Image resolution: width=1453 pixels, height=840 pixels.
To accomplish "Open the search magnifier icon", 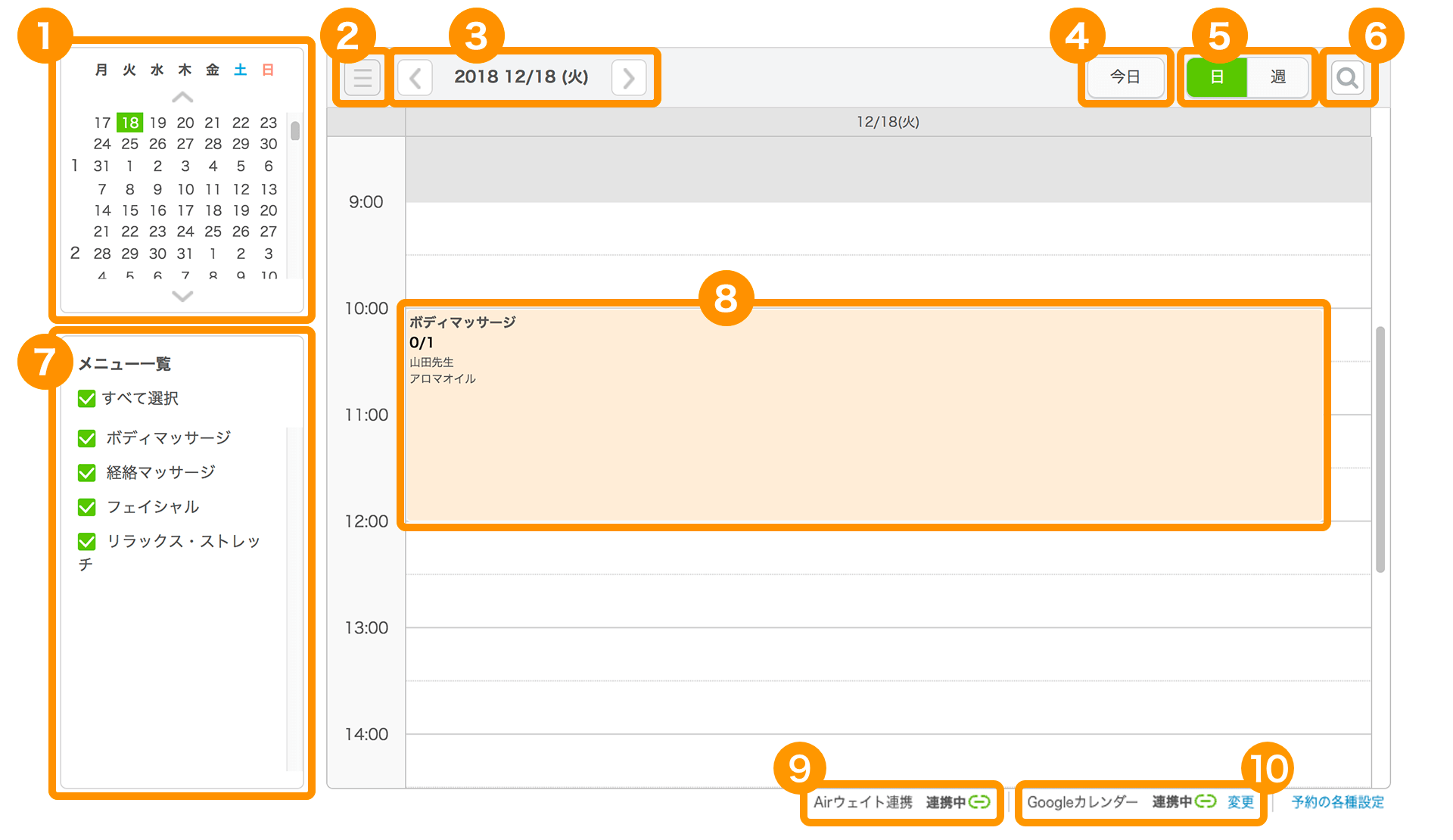I will [x=1347, y=77].
